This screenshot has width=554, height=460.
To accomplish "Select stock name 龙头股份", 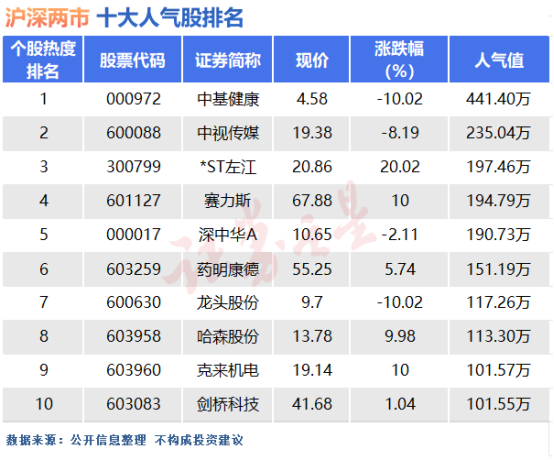I will click(x=228, y=303).
